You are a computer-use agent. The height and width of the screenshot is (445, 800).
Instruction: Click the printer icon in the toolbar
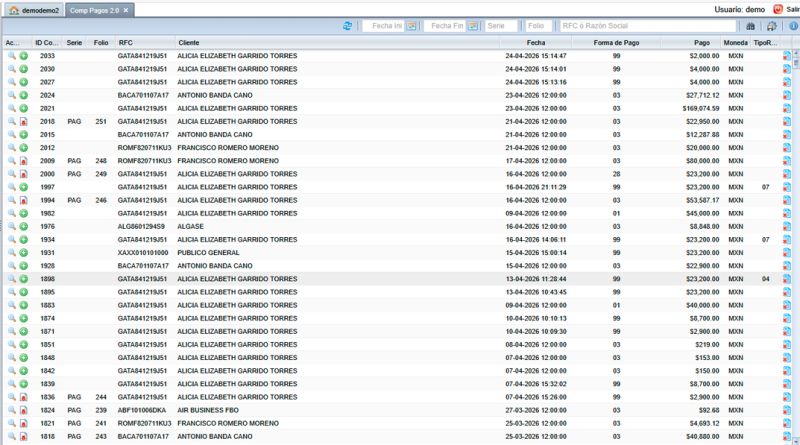pos(771,26)
